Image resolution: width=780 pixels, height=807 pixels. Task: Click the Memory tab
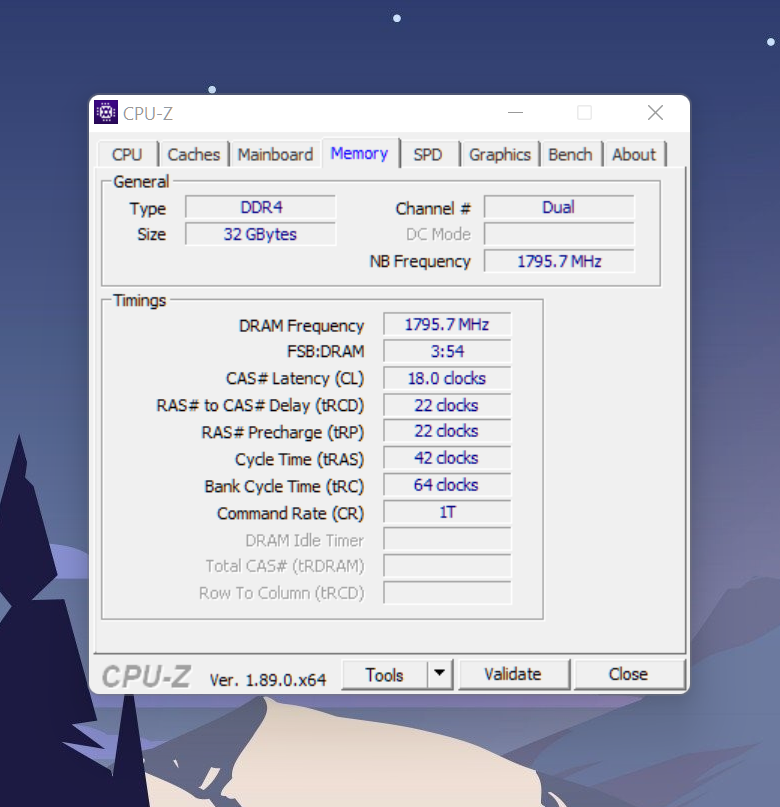click(x=360, y=153)
